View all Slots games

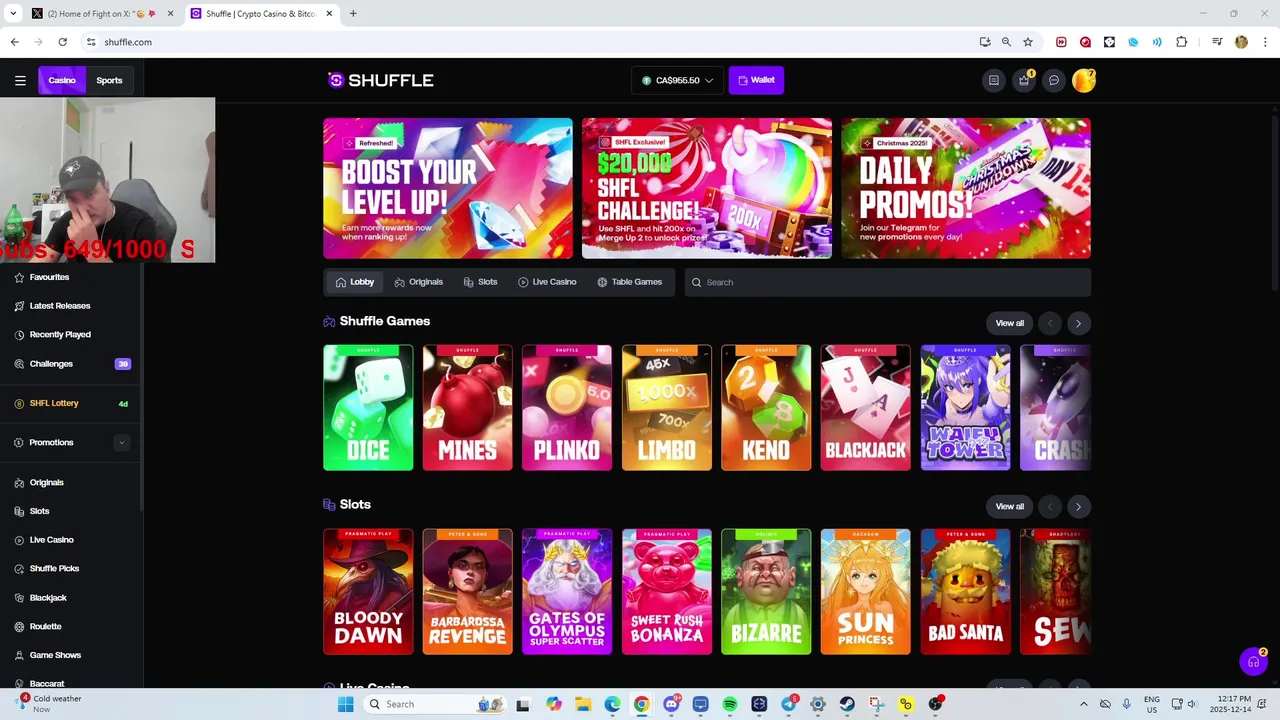[1009, 506]
